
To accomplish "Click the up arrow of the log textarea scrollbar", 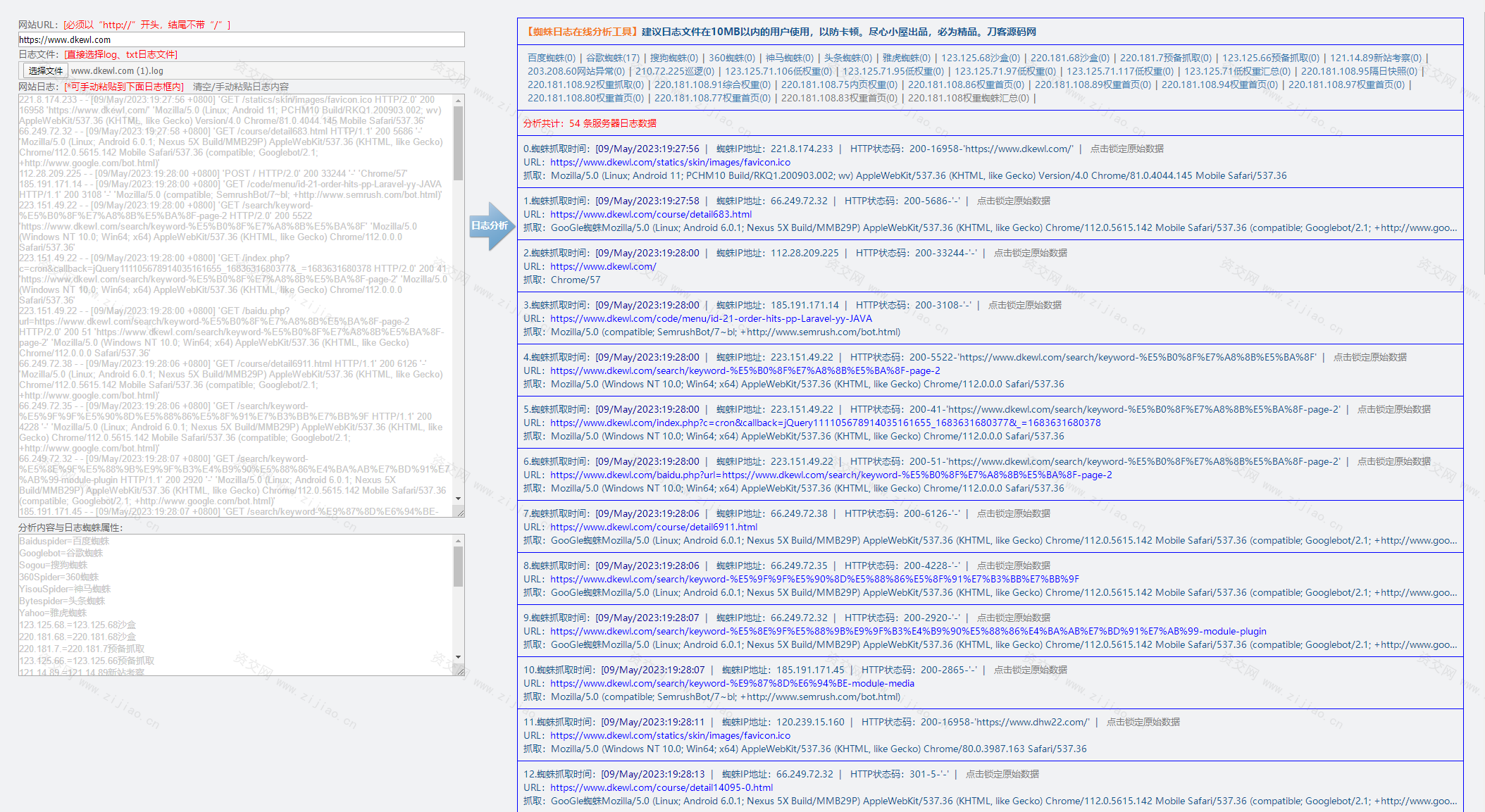I will pos(459,101).
